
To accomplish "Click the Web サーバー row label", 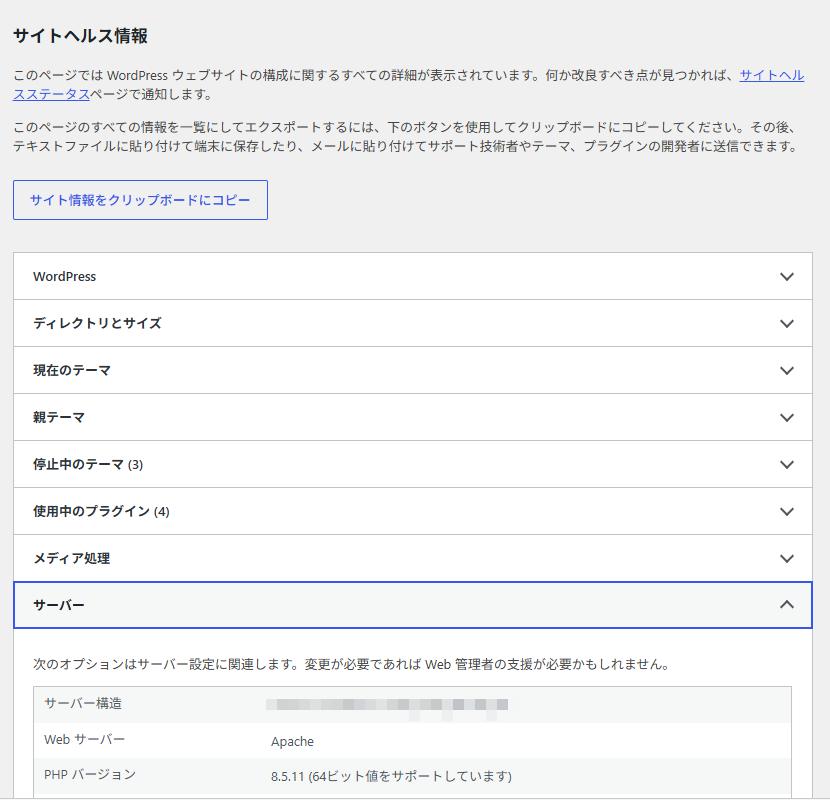I will click(x=85, y=740).
